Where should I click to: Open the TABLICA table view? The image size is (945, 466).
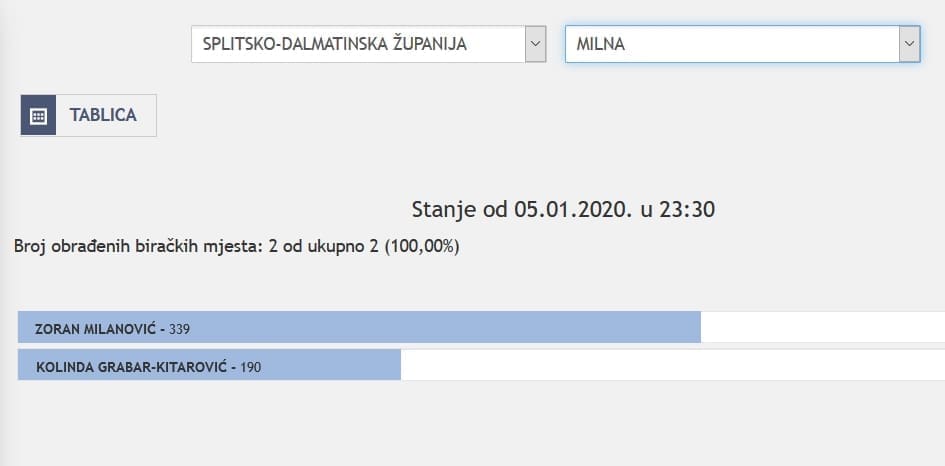coord(103,115)
